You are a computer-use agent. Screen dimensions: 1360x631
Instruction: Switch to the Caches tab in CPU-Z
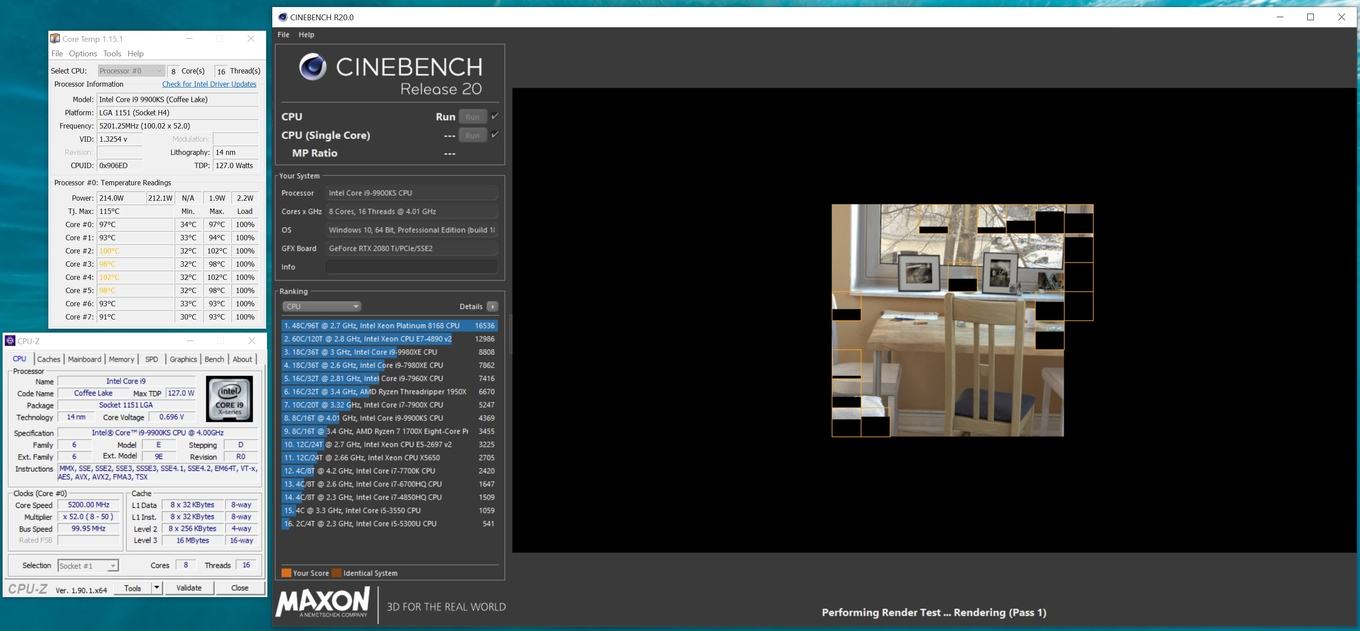tap(49, 359)
